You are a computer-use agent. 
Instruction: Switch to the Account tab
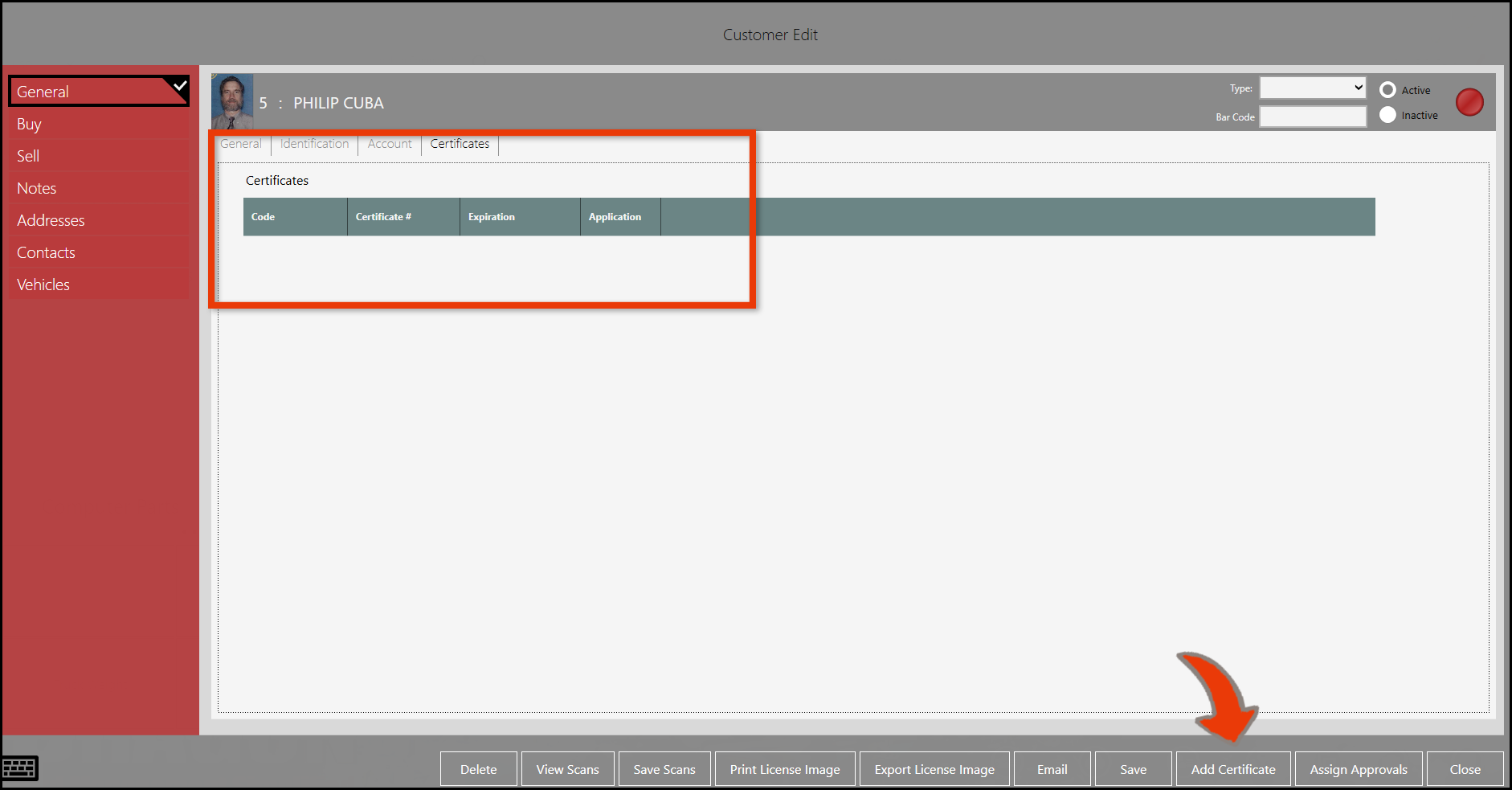tap(390, 144)
